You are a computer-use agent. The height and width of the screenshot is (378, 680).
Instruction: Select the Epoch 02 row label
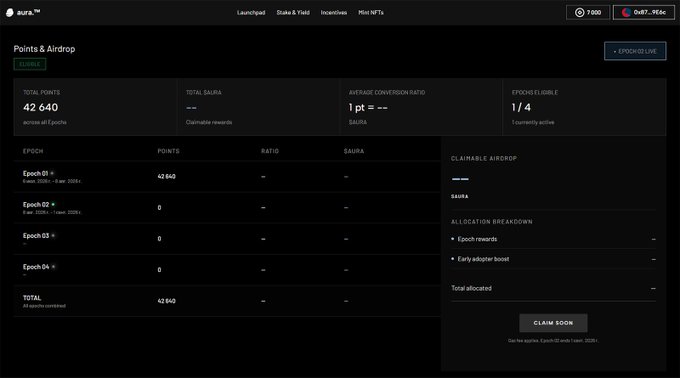click(x=36, y=205)
